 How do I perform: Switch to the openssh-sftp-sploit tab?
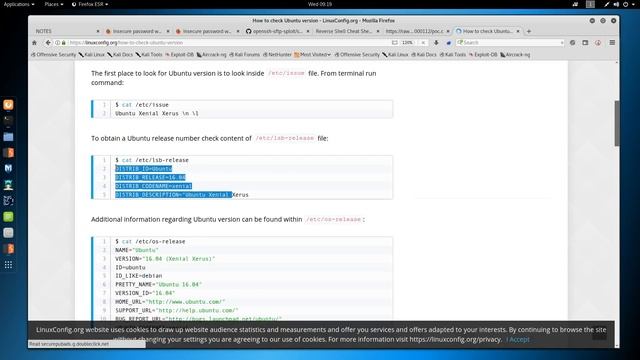tap(278, 31)
